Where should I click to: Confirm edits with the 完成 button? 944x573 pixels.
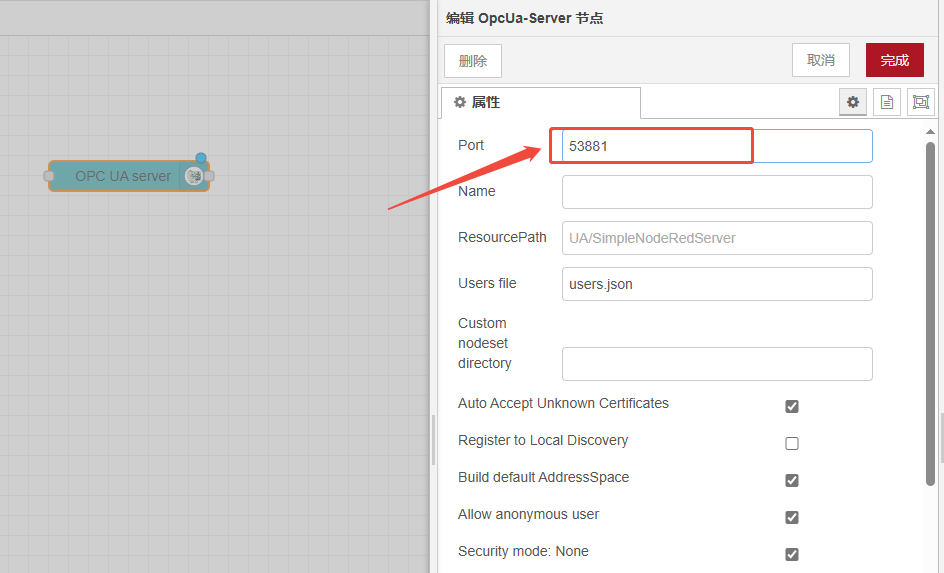coord(894,60)
